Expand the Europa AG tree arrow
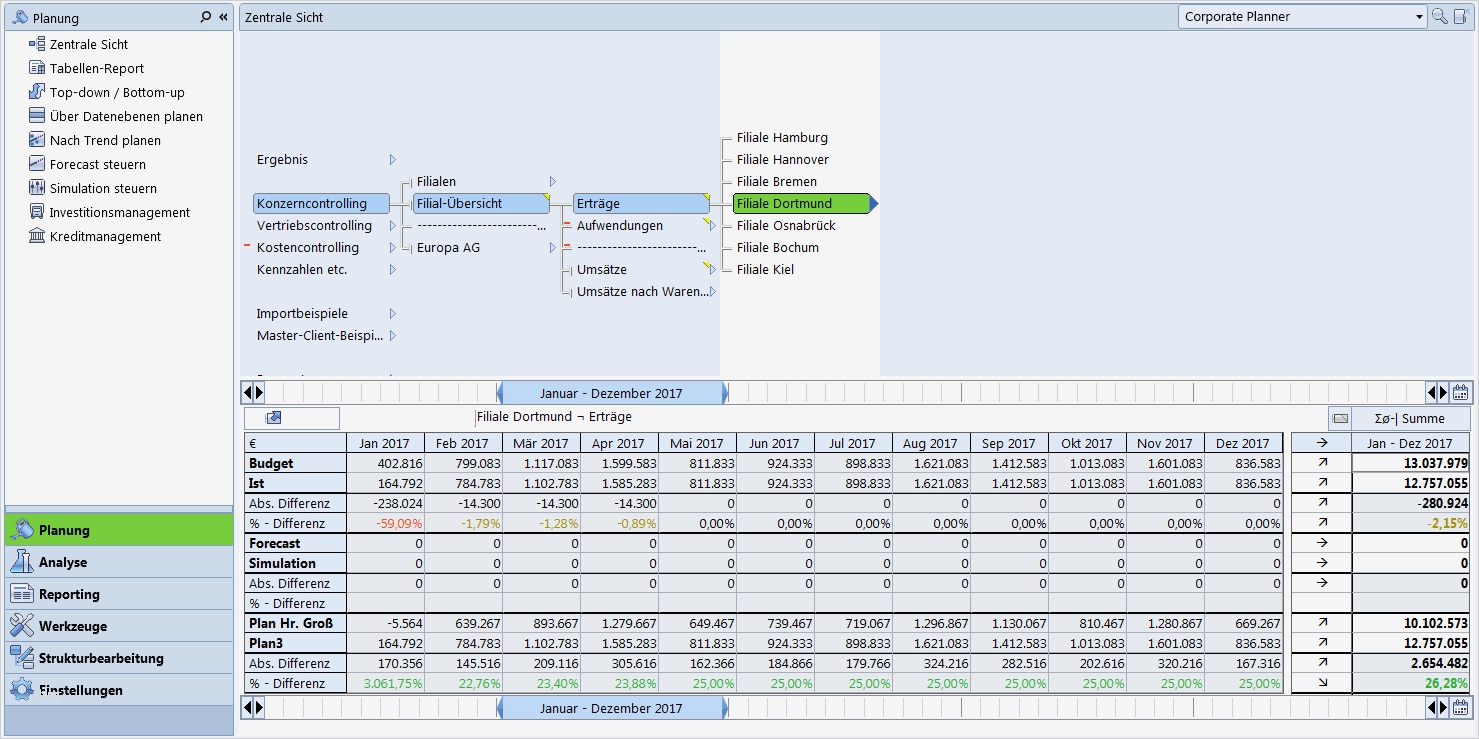The height and width of the screenshot is (739, 1479). pyautogui.click(x=552, y=248)
